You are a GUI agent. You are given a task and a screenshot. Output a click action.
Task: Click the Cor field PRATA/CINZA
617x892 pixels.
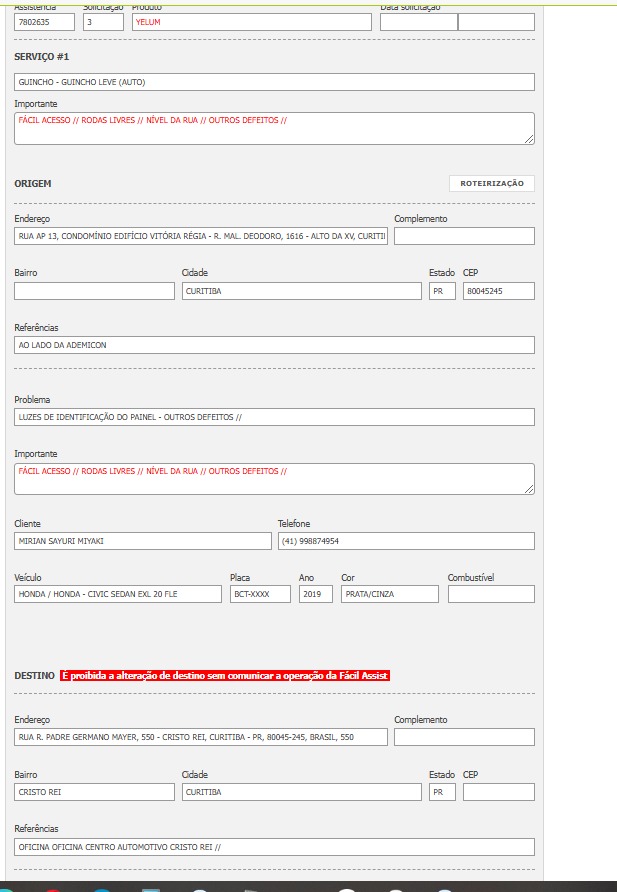[x=390, y=594]
